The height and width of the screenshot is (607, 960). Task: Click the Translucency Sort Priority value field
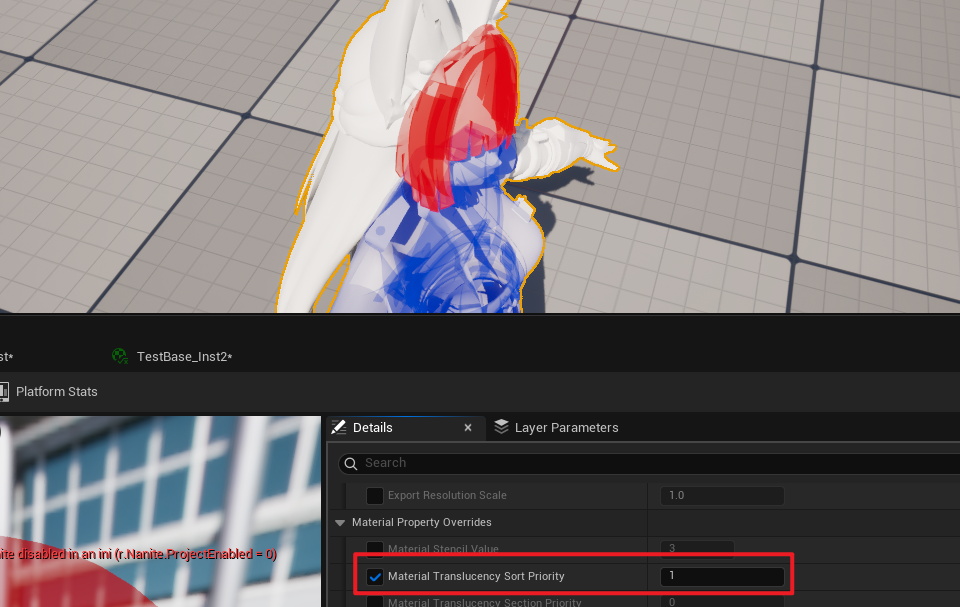pyautogui.click(x=722, y=577)
